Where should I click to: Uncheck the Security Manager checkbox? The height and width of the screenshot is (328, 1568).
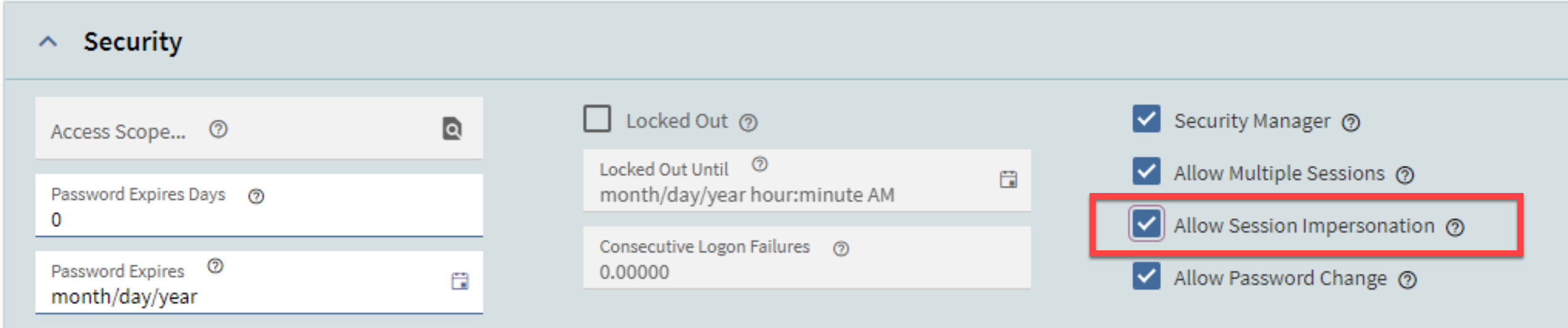(1146, 119)
